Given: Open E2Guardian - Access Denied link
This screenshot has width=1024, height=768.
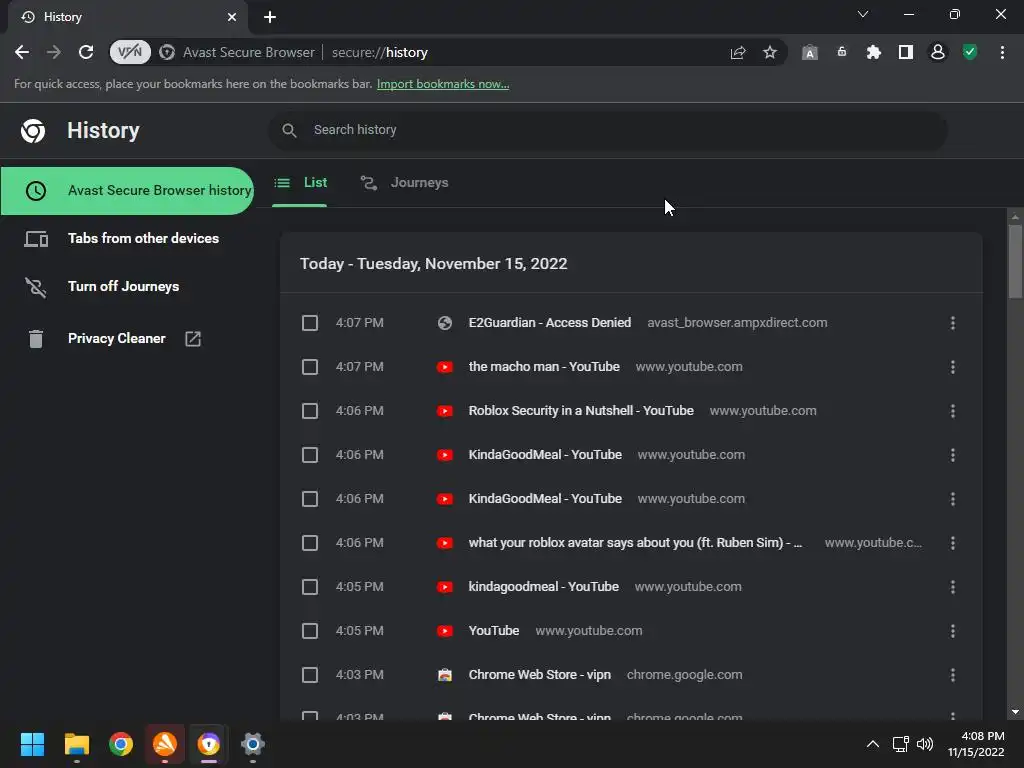Looking at the screenshot, I should [550, 323].
